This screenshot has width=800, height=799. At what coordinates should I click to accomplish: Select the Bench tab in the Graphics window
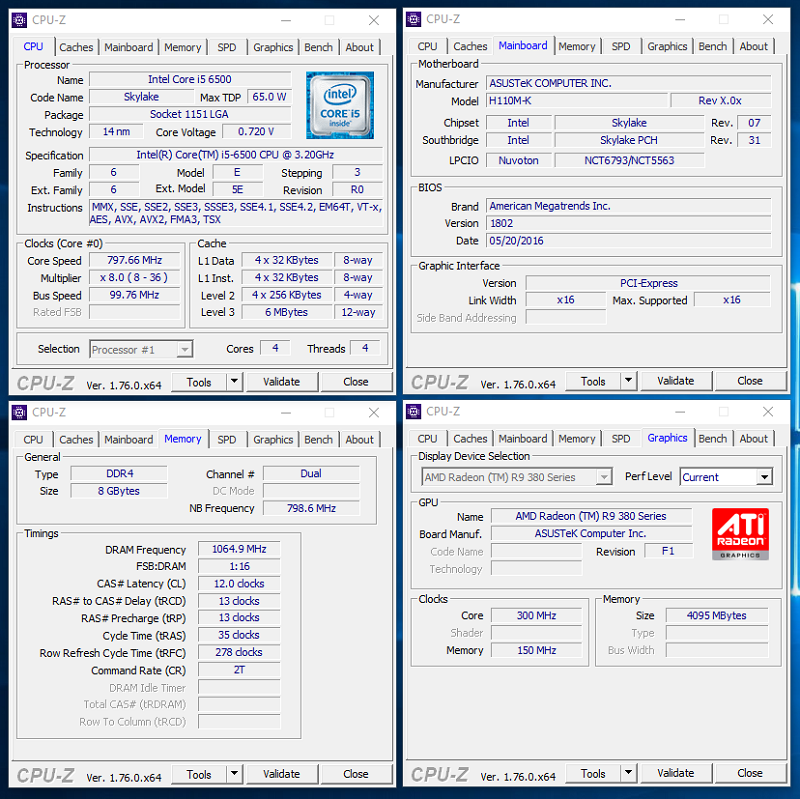coord(713,438)
